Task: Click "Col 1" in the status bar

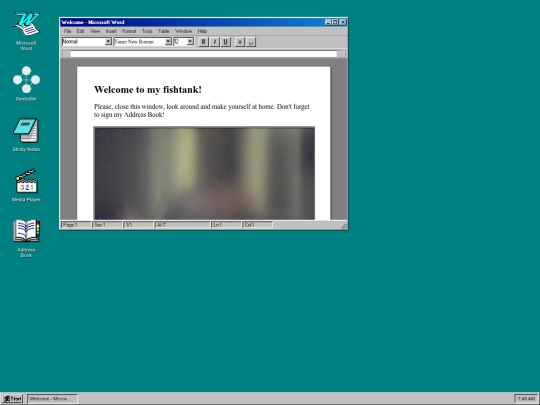Action: (257, 225)
